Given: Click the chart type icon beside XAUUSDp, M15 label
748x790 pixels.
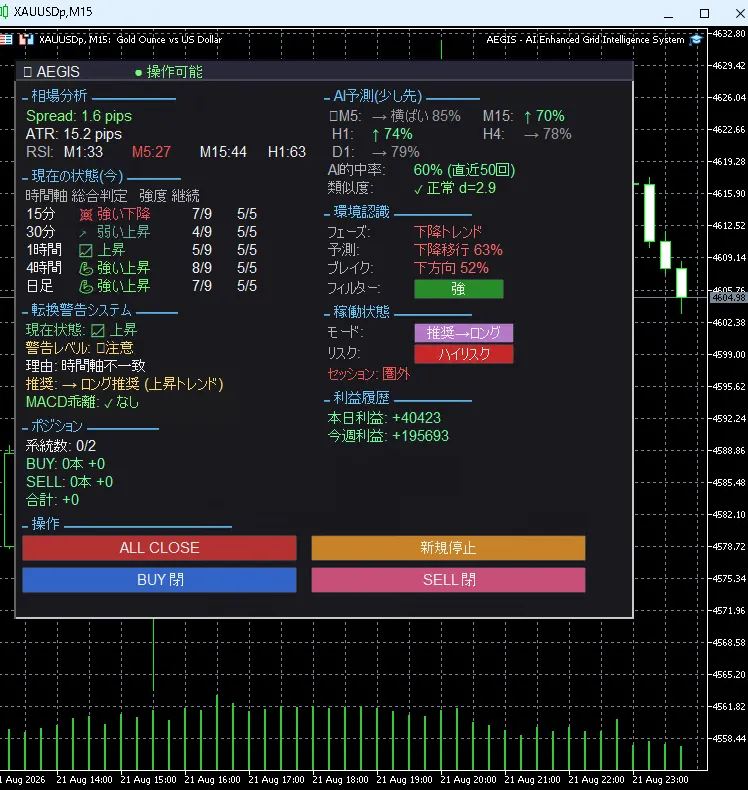Looking at the screenshot, I should pos(26,39).
